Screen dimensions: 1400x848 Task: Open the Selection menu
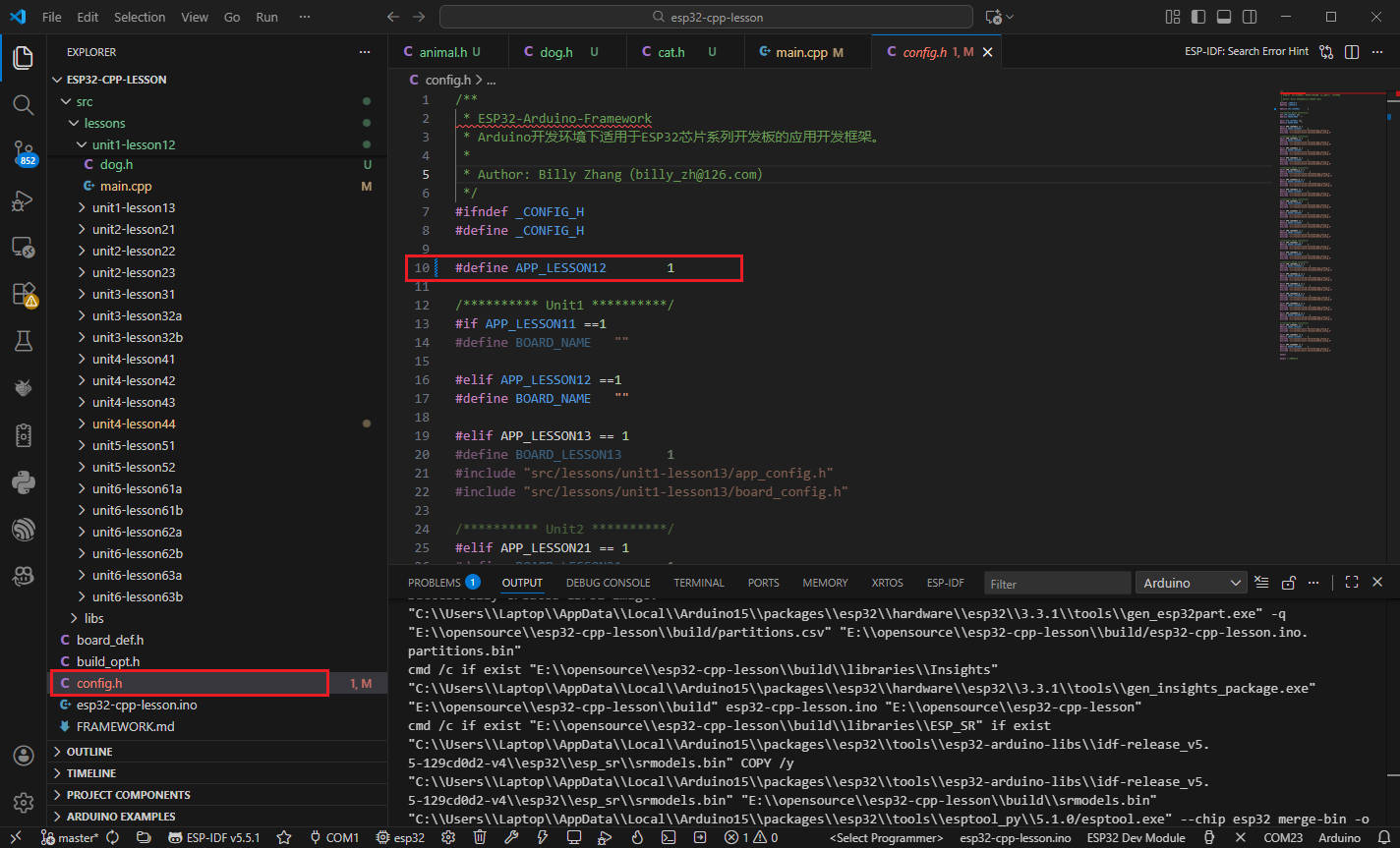tap(140, 17)
